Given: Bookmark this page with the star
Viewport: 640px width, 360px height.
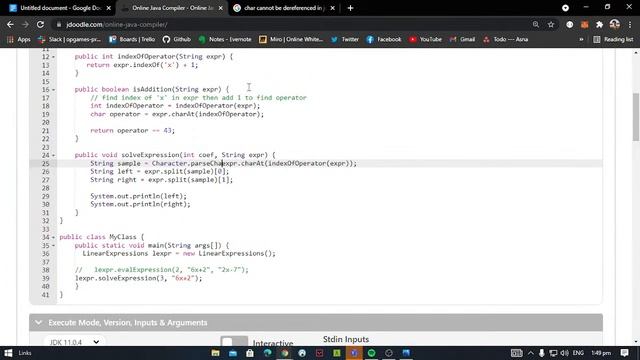Looking at the screenshot, I should point(551,24).
